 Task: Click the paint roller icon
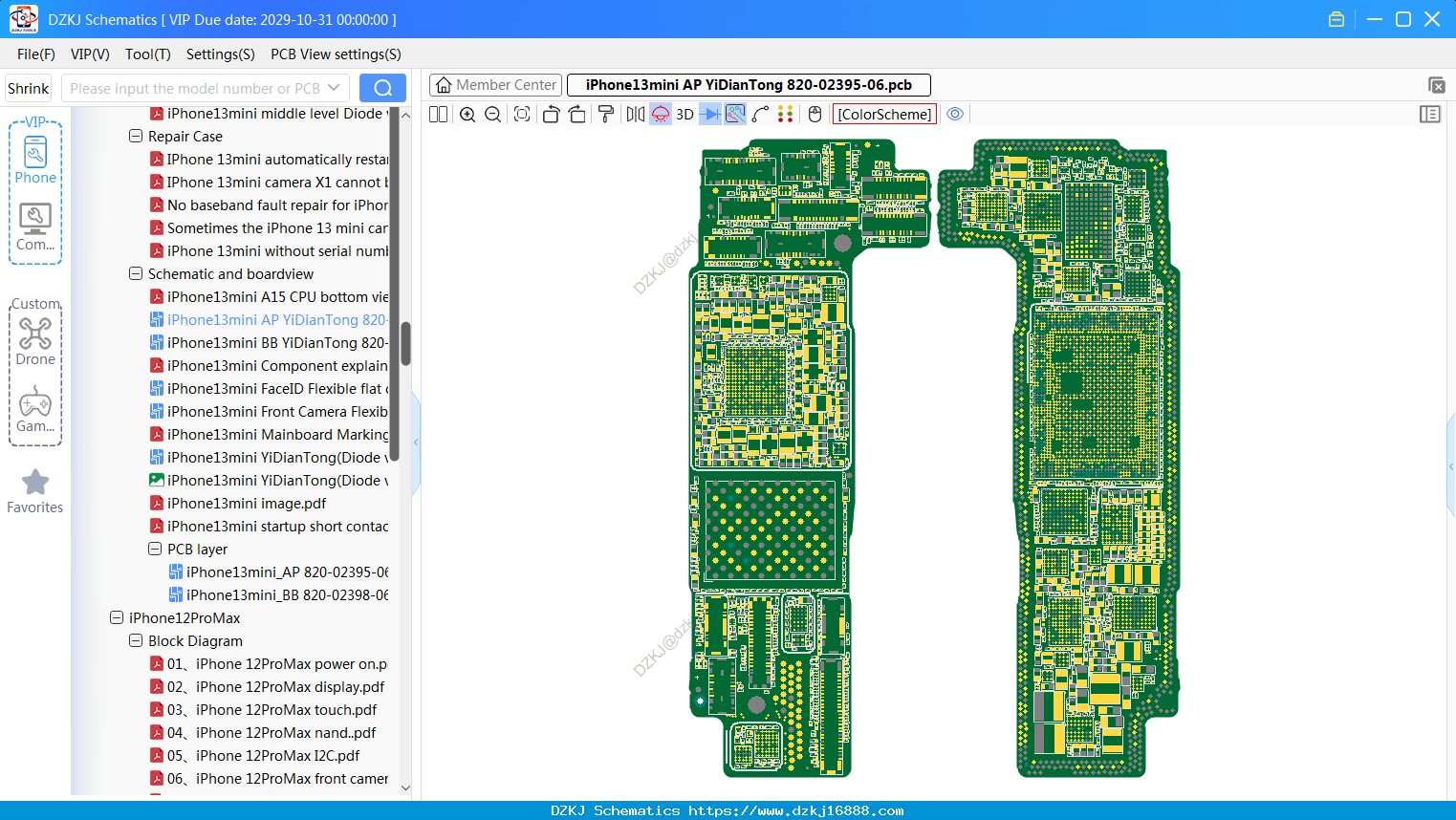click(606, 115)
